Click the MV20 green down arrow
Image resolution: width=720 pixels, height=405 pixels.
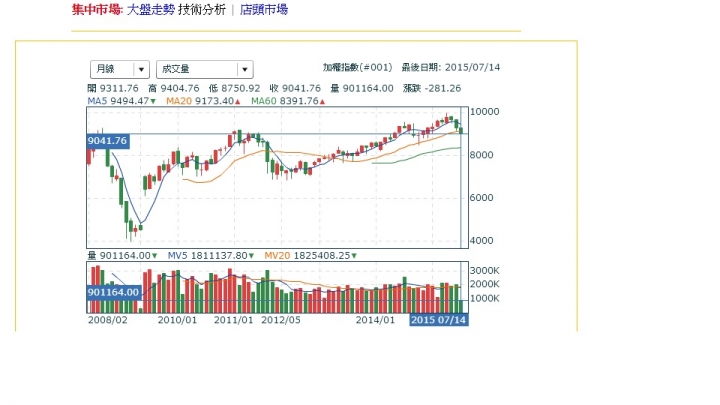coord(354,256)
